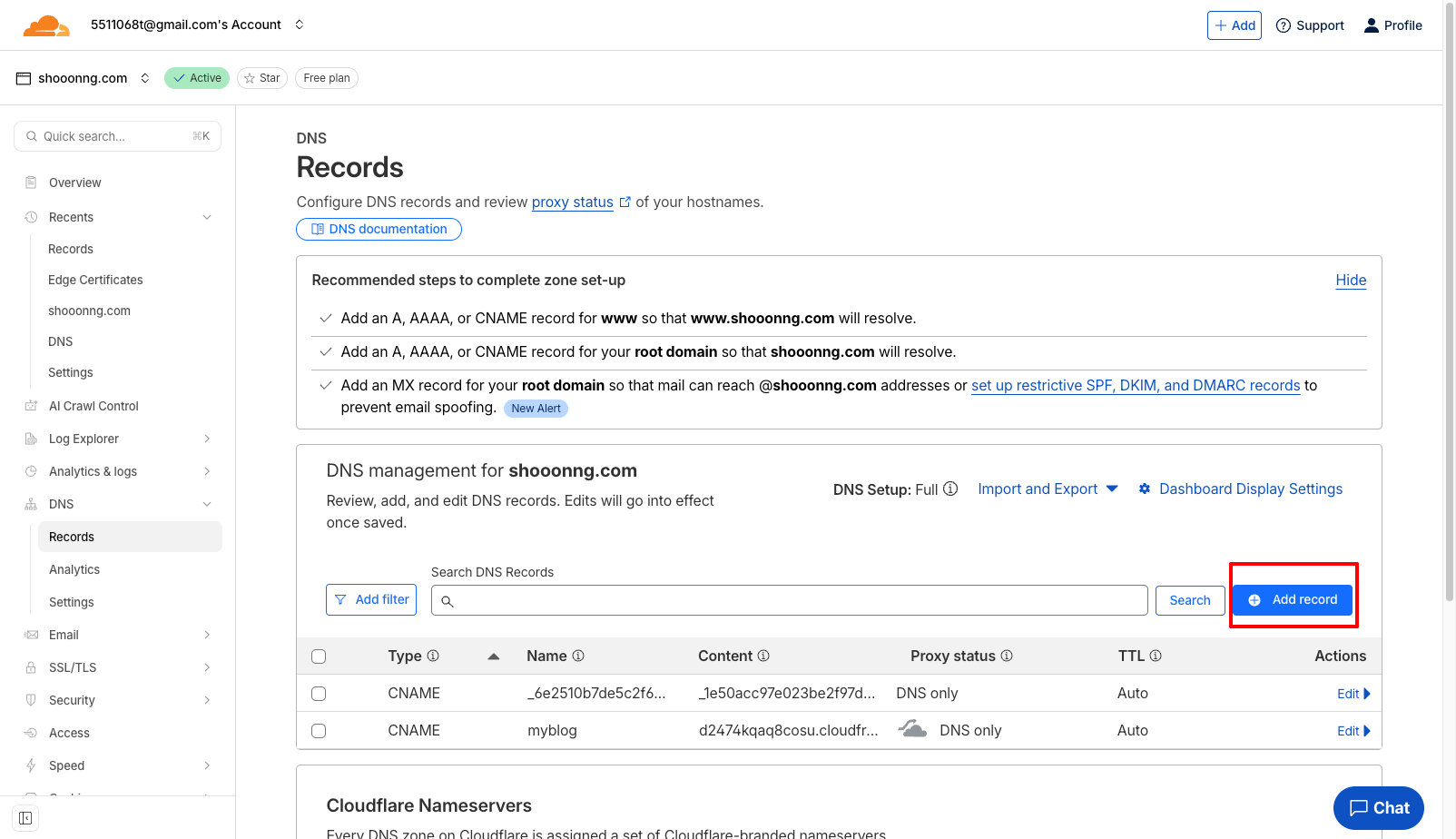Collapse the Recents sidebar section
Image resolution: width=1456 pixels, height=839 pixels.
[207, 217]
